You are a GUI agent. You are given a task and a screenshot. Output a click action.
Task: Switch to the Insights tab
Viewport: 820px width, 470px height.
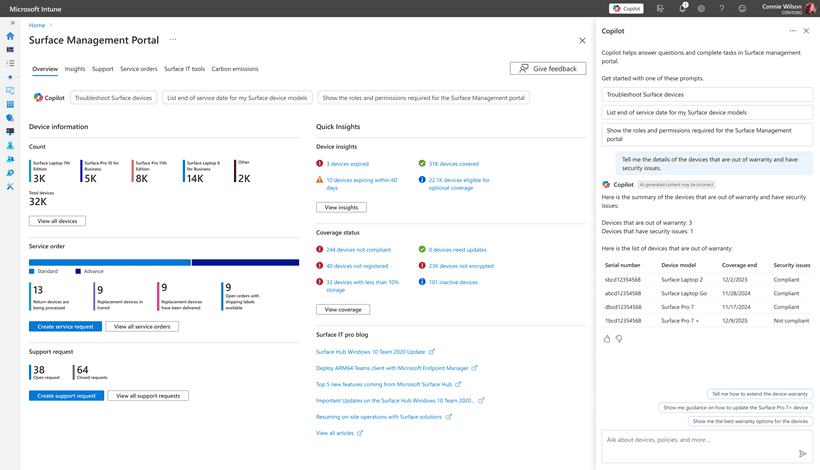(x=75, y=69)
